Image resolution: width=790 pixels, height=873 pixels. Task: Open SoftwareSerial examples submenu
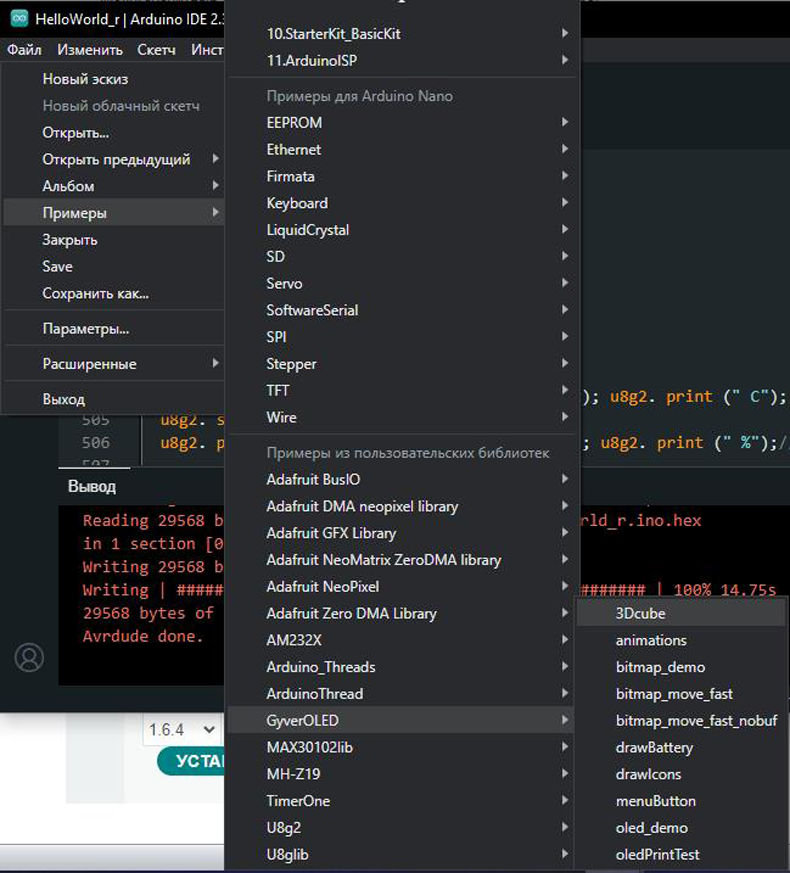click(402, 310)
